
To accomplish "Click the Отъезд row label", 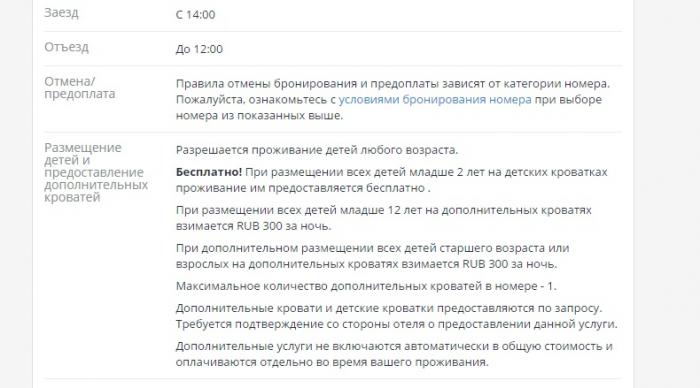I will (x=67, y=47).
